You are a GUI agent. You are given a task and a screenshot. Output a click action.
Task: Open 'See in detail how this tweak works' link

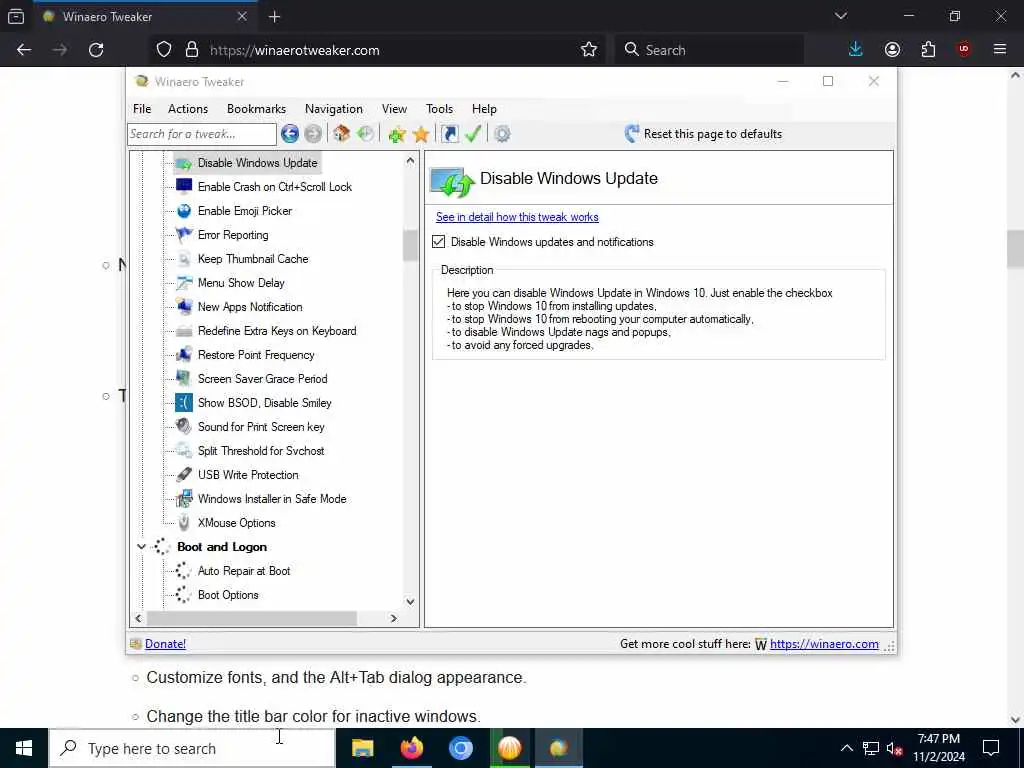click(517, 217)
